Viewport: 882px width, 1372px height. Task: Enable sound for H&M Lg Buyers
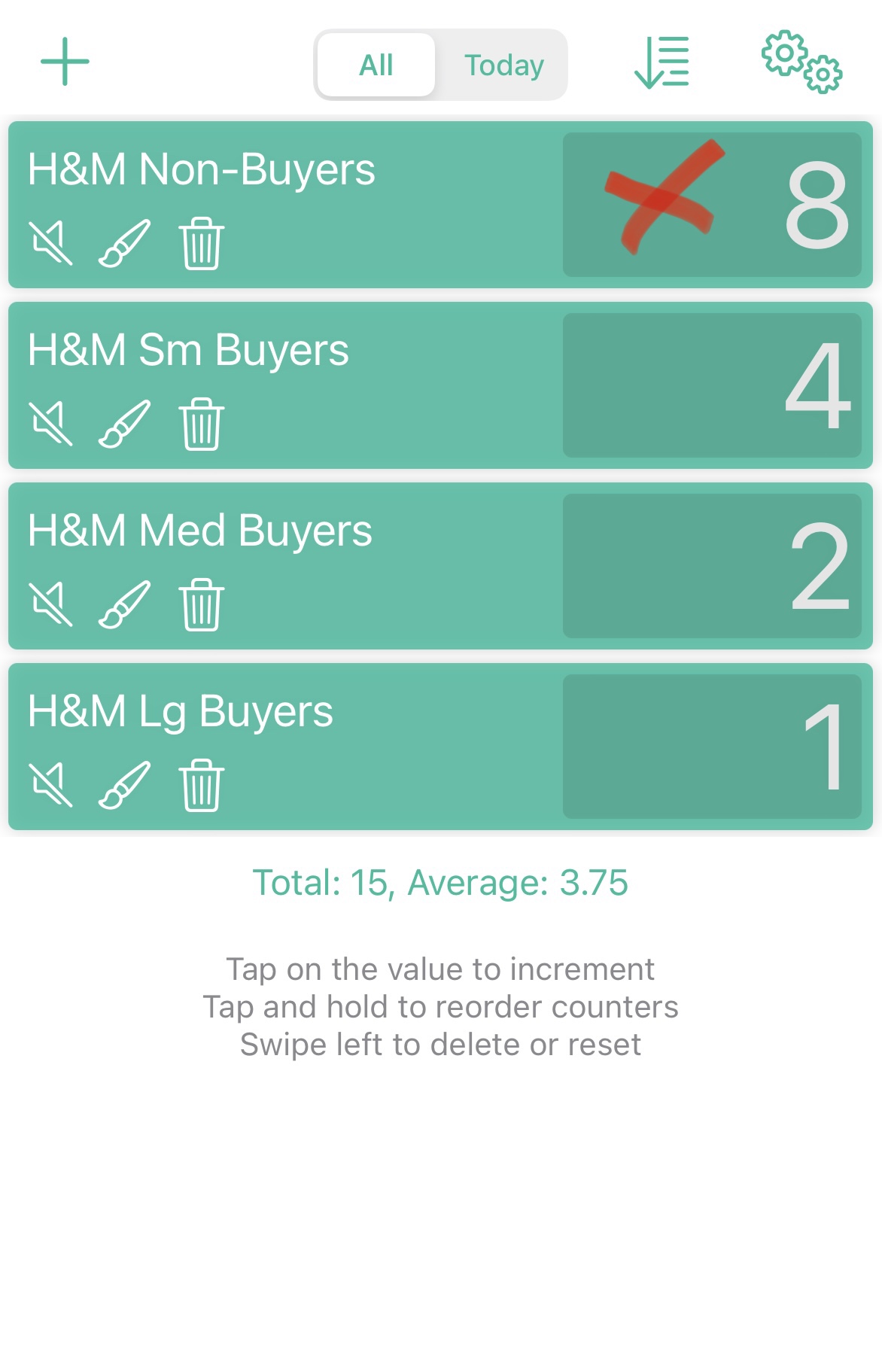point(51,785)
